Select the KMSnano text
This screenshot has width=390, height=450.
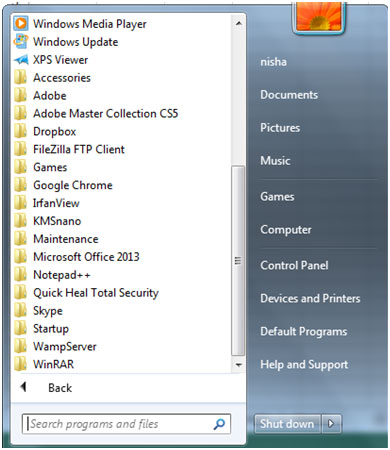57,221
